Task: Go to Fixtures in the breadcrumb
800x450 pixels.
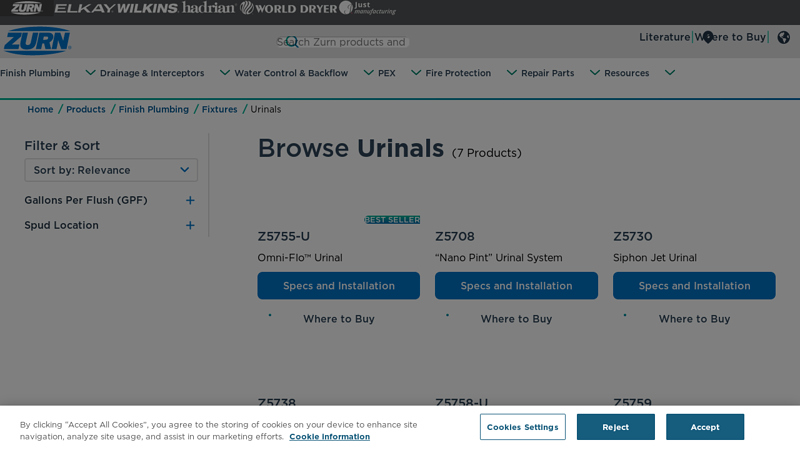Action: point(219,109)
